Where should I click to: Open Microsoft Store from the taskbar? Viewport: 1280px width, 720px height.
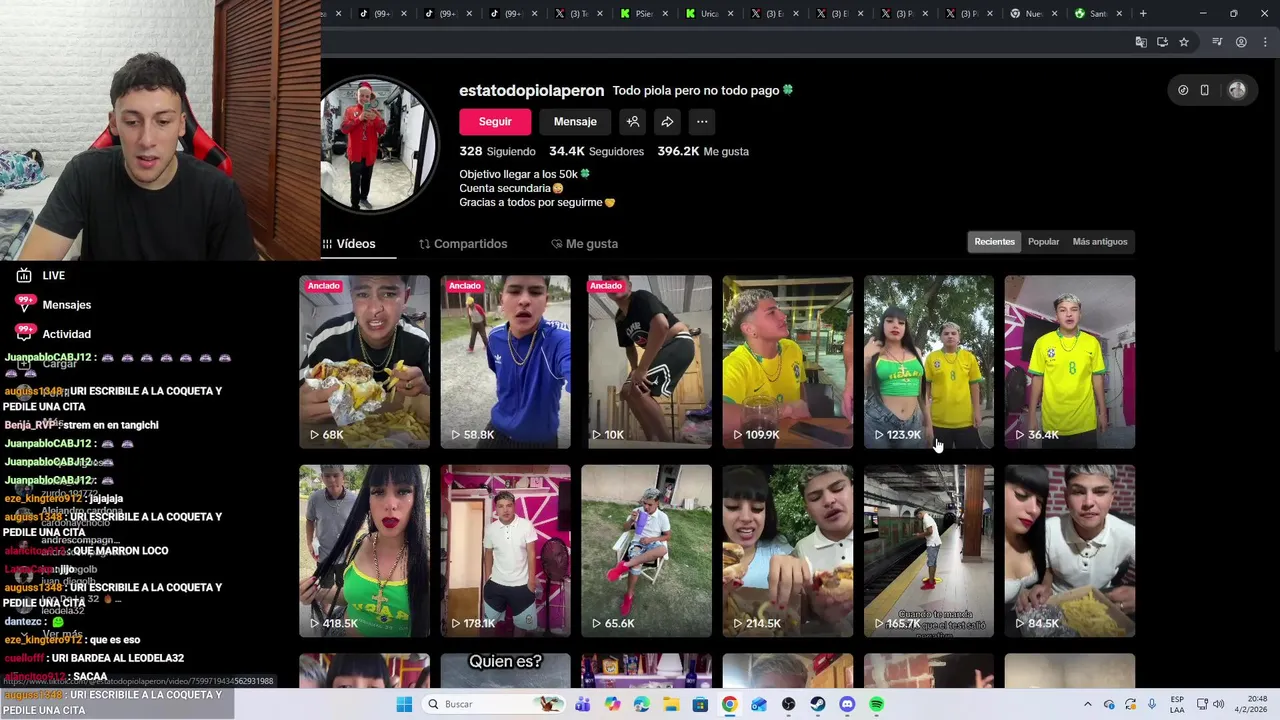coord(700,704)
